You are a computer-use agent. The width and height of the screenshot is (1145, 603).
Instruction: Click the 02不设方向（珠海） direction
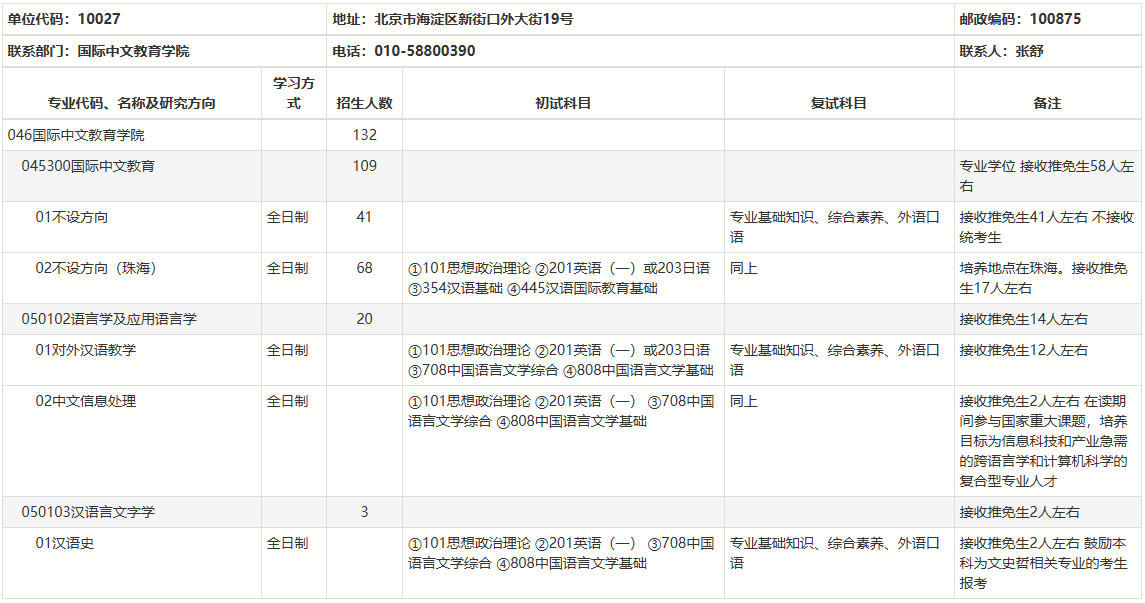click(x=96, y=268)
